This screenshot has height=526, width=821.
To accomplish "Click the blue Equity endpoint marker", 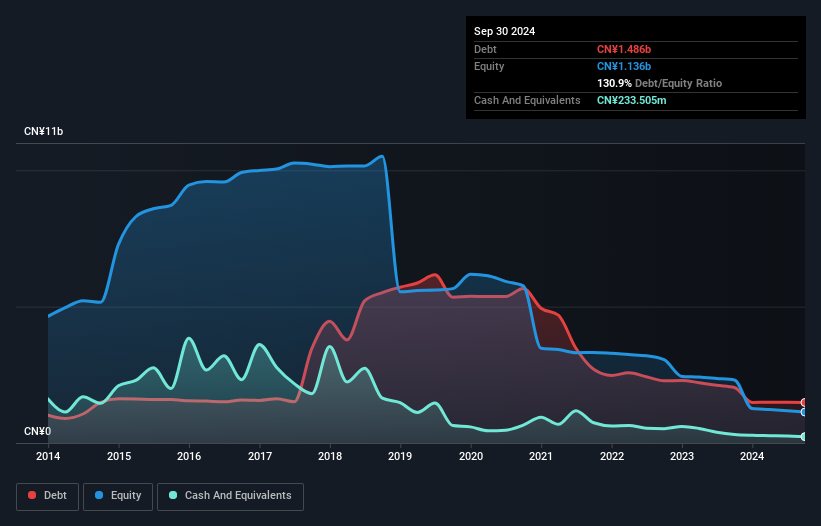I will 804,412.
